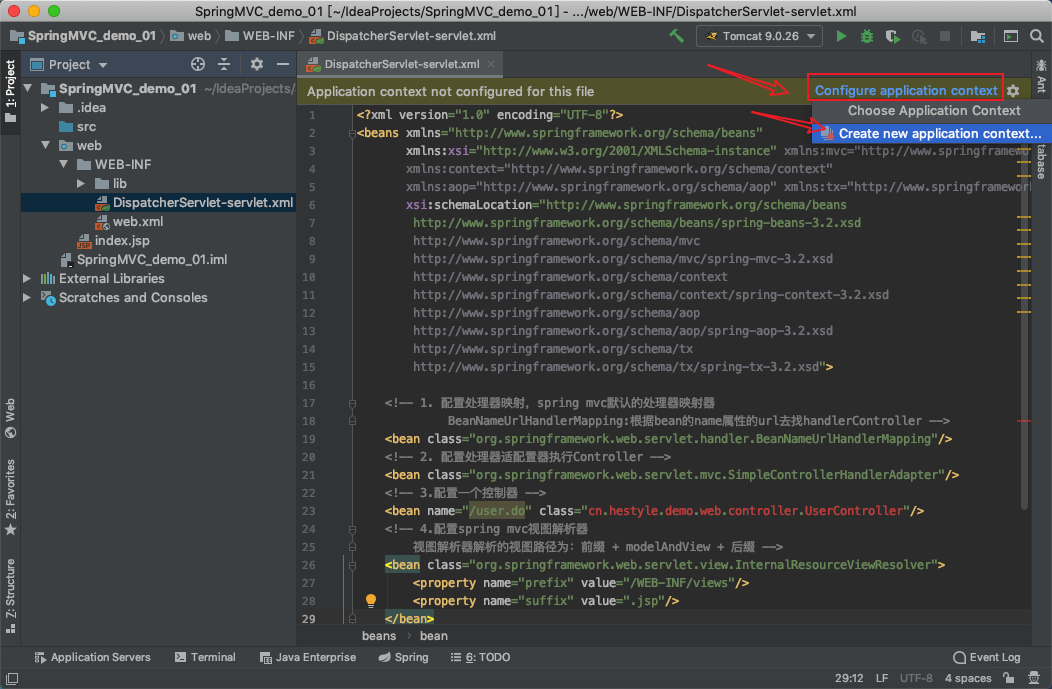Click the 29:12 cursor position
Screen dimensions: 1052x689
pos(849,678)
